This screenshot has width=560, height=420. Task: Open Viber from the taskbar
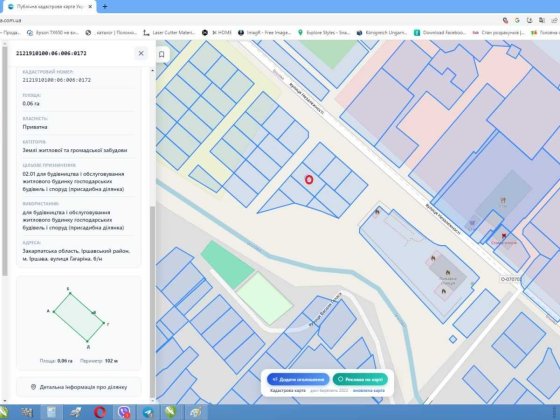[124, 412]
